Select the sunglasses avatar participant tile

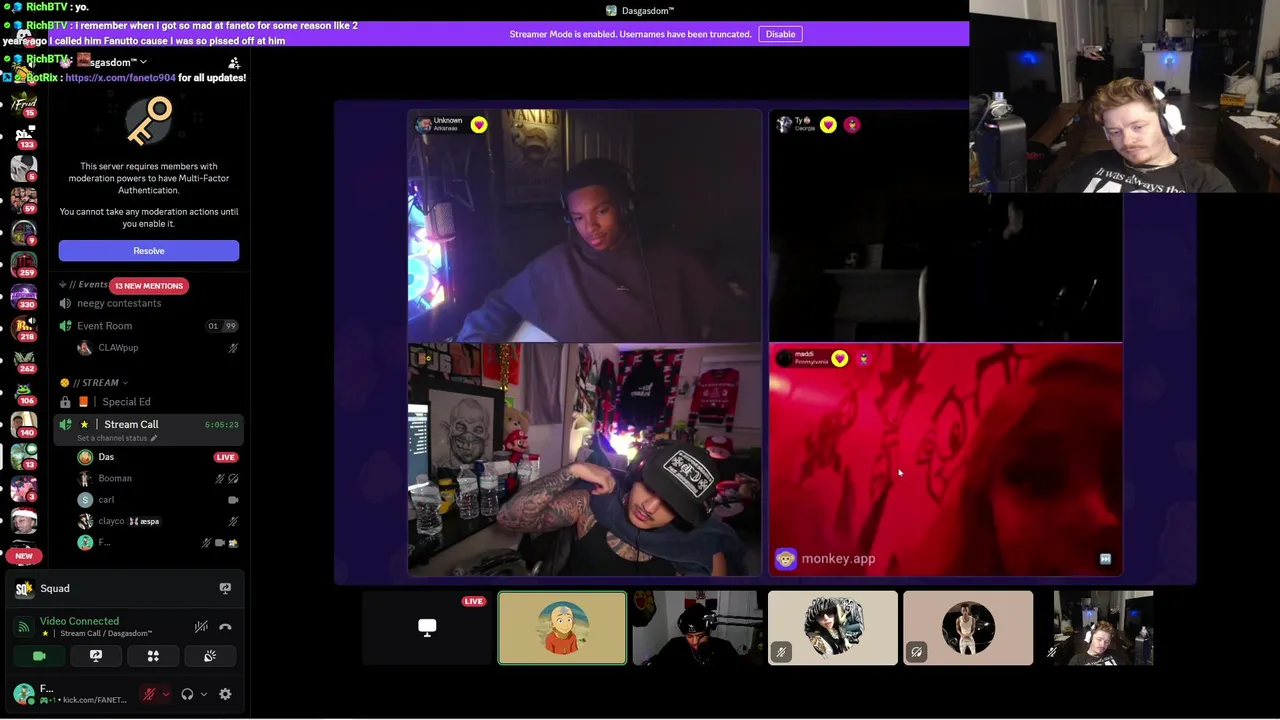point(832,628)
